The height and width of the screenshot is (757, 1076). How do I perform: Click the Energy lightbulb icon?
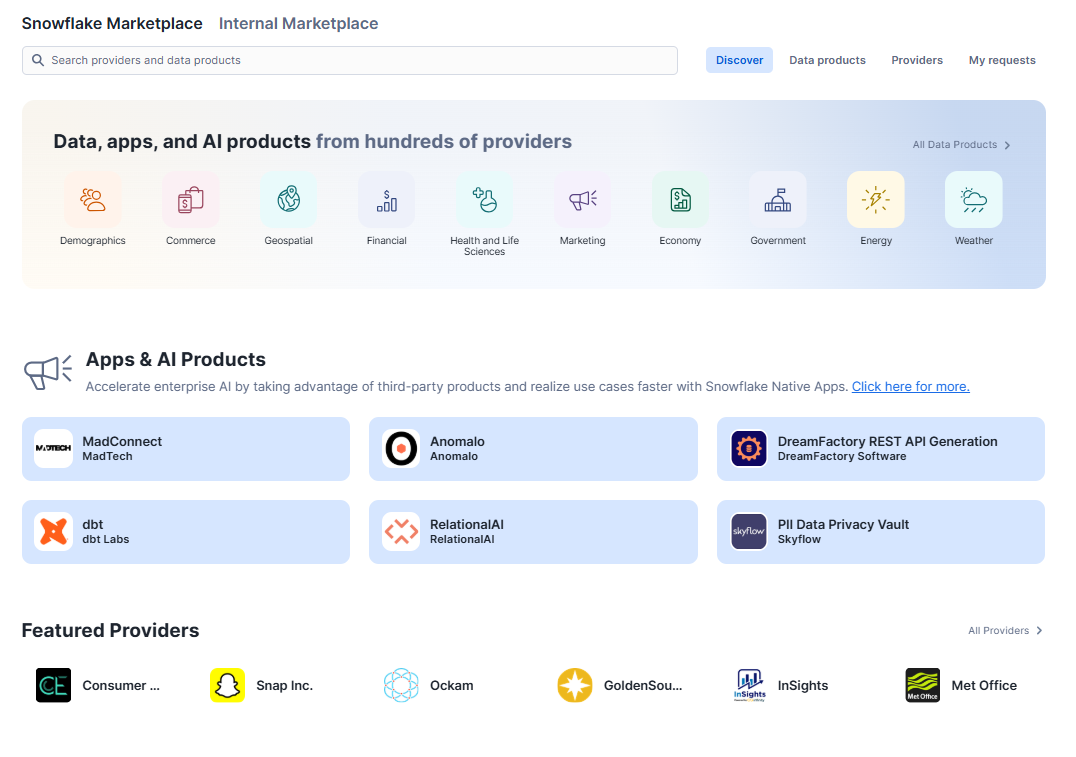[875, 199]
